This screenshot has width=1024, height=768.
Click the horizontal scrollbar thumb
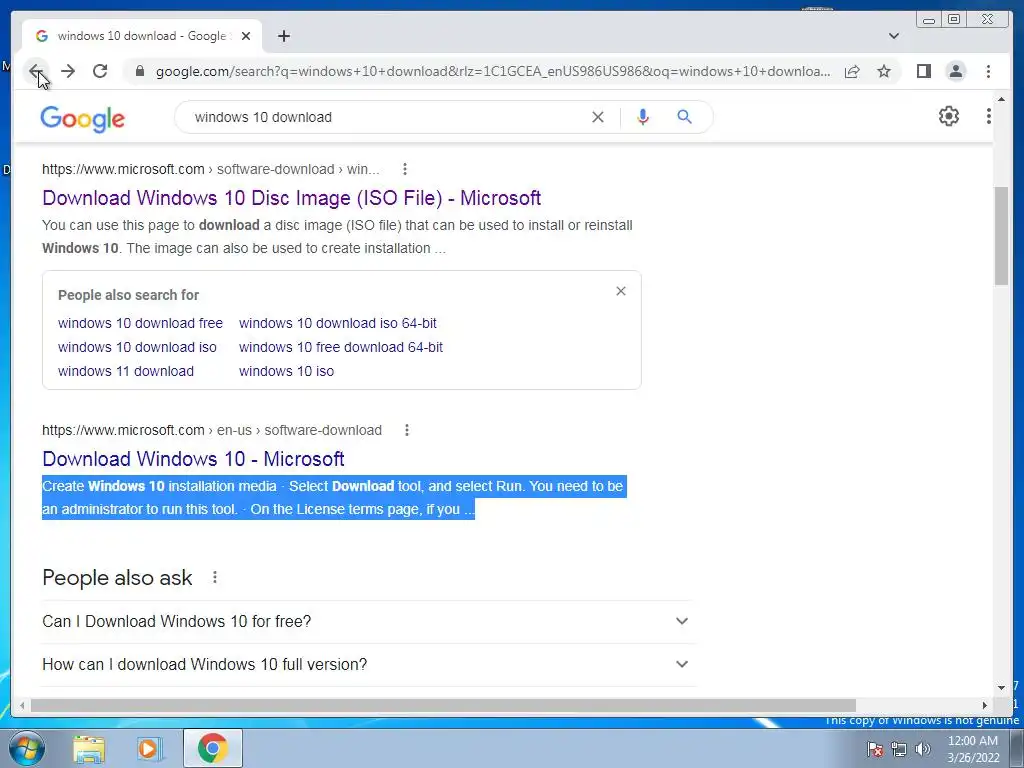tap(443, 705)
